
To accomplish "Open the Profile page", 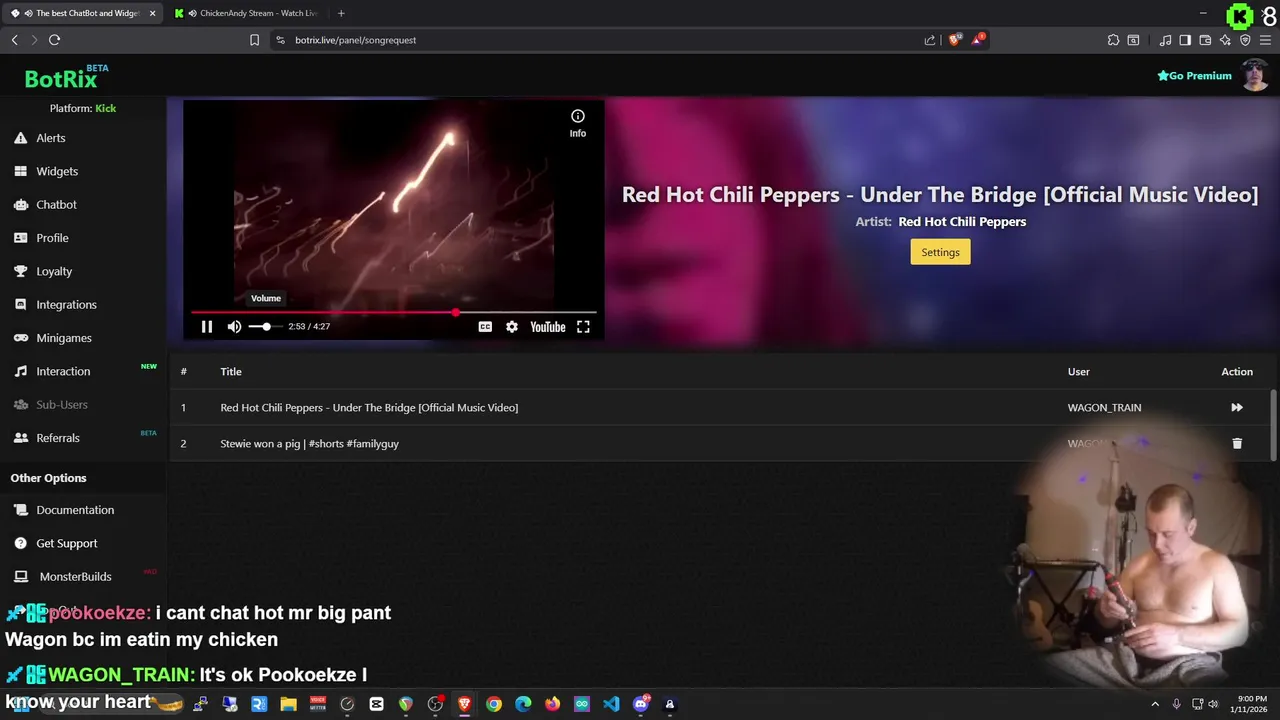I will pyautogui.click(x=52, y=238).
